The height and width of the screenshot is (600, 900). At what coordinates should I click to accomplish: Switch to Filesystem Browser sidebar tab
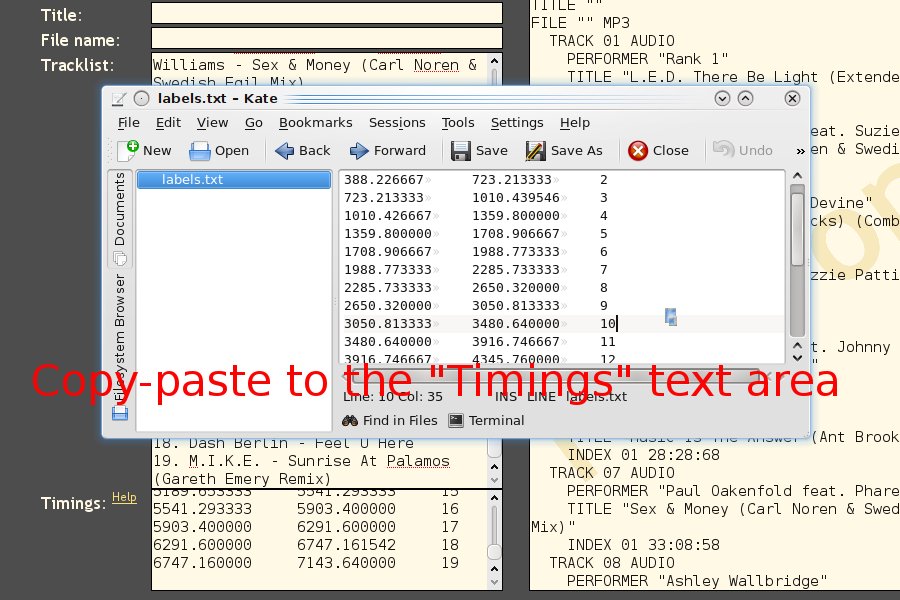(119, 347)
